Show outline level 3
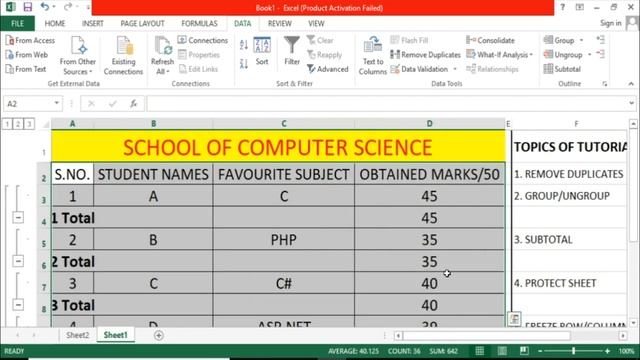 click(29, 124)
